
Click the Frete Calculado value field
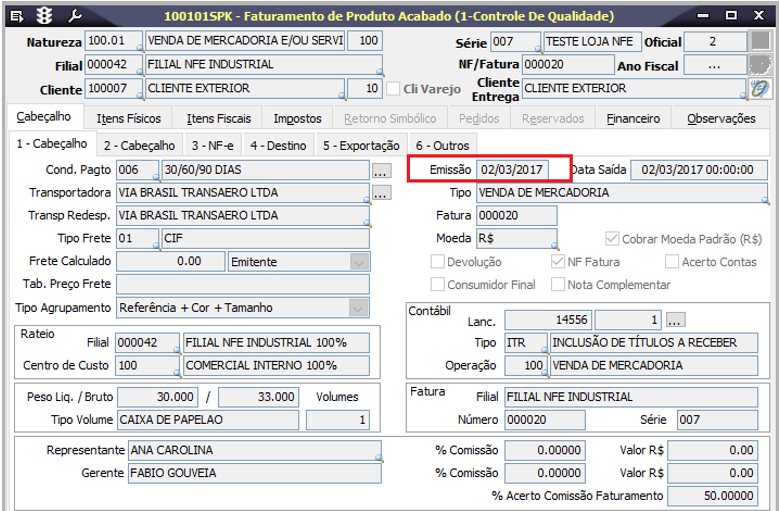170,261
